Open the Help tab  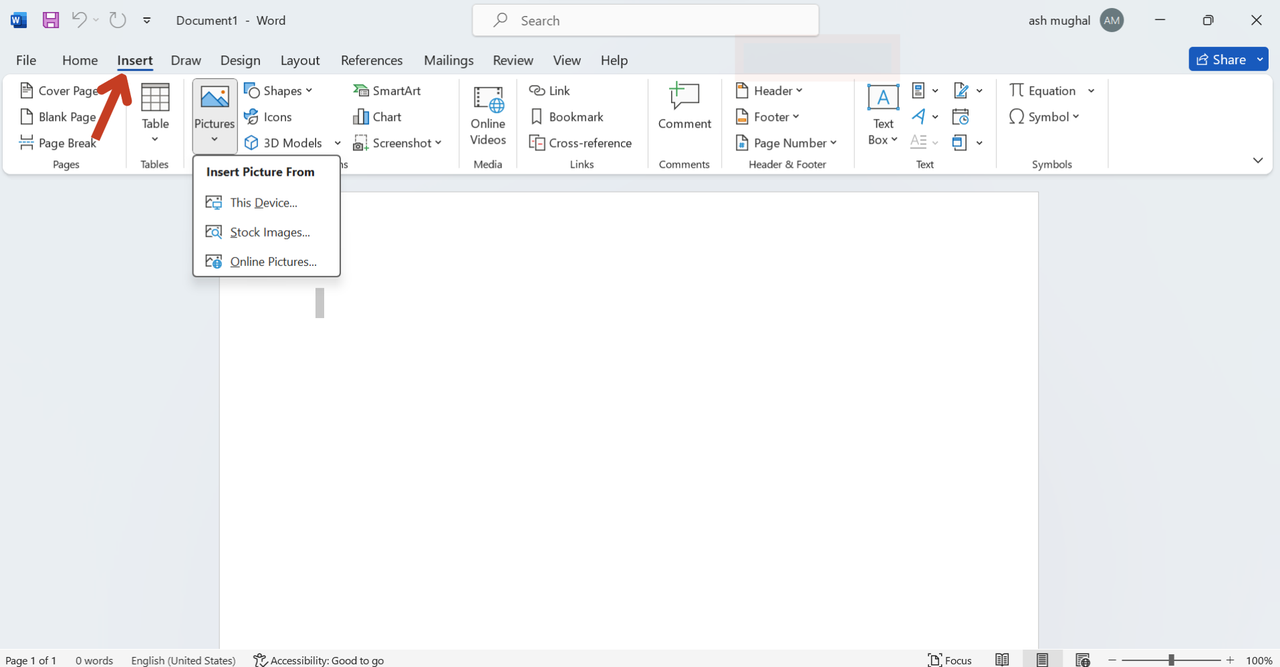(614, 60)
